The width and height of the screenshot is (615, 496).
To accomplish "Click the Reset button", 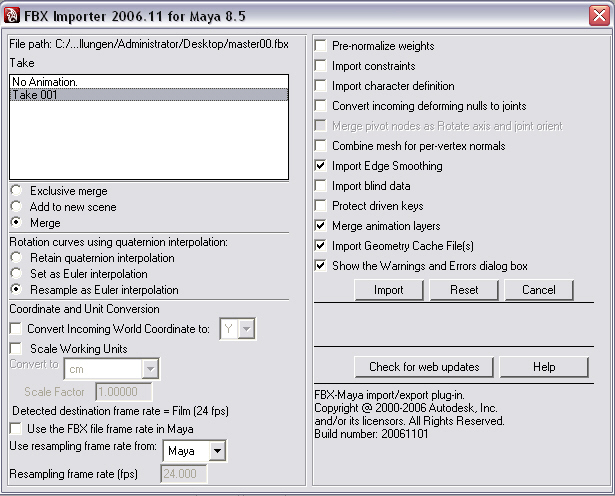I will point(463,290).
